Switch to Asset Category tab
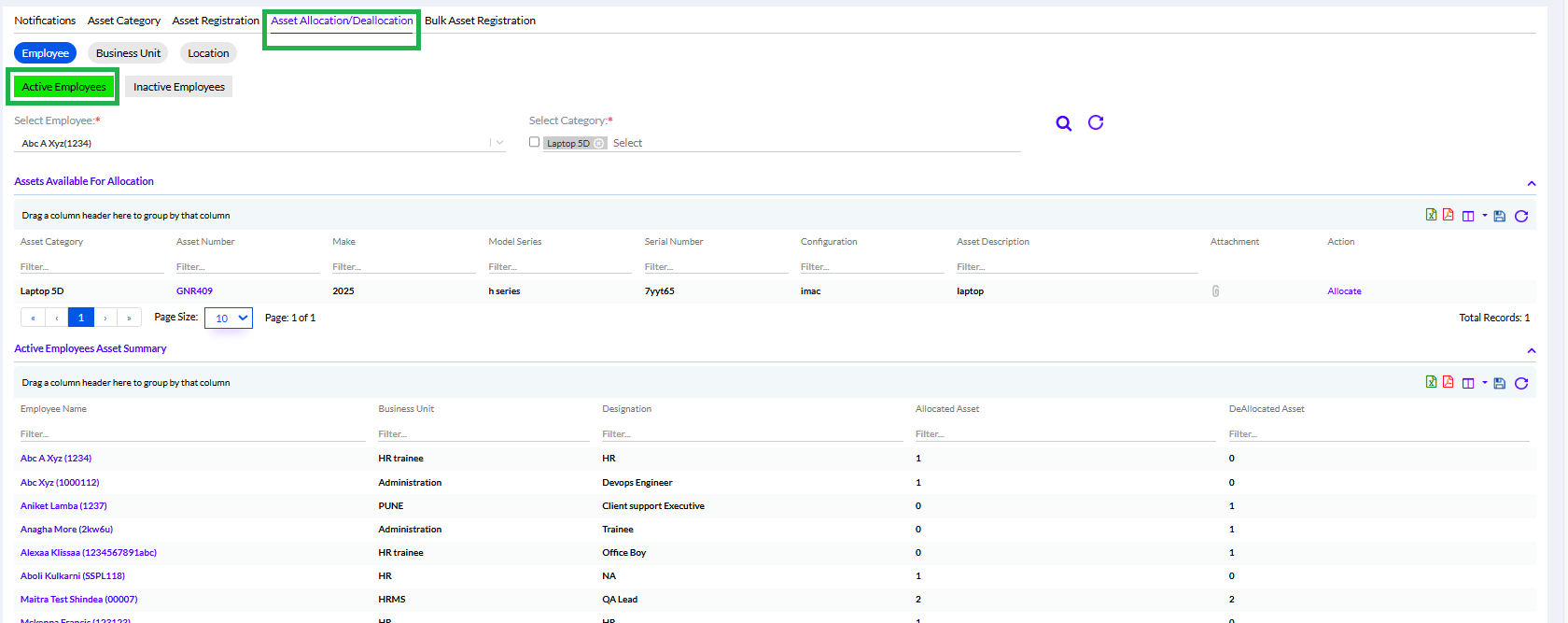The width and height of the screenshot is (1568, 623). tap(124, 21)
